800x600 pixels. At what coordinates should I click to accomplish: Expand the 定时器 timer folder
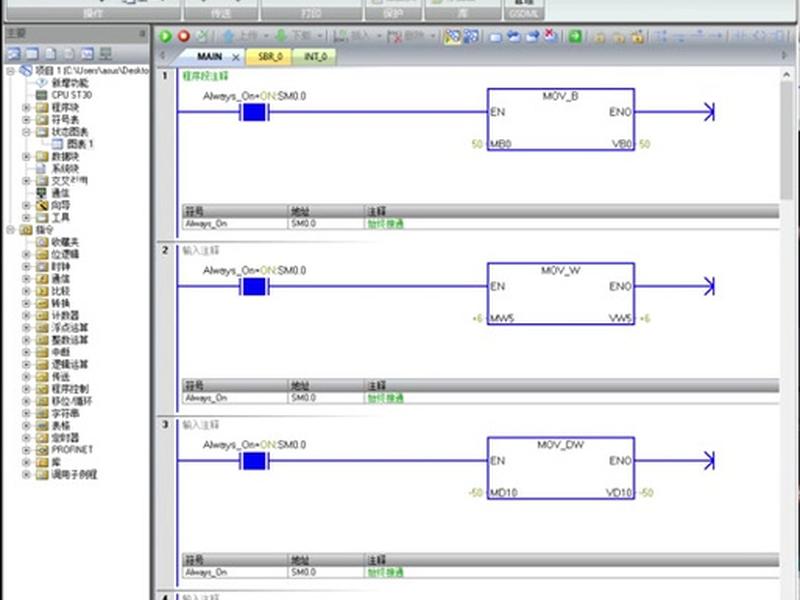coord(26,438)
